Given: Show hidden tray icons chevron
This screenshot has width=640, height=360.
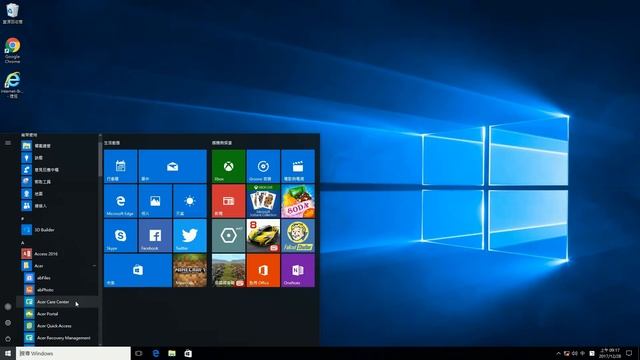Looking at the screenshot, I should click(x=558, y=353).
